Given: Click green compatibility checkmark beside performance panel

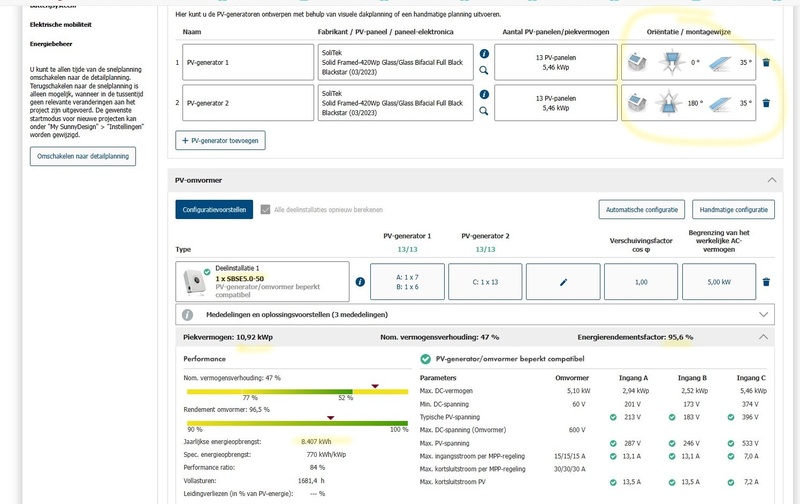Looking at the screenshot, I should (x=425, y=359).
